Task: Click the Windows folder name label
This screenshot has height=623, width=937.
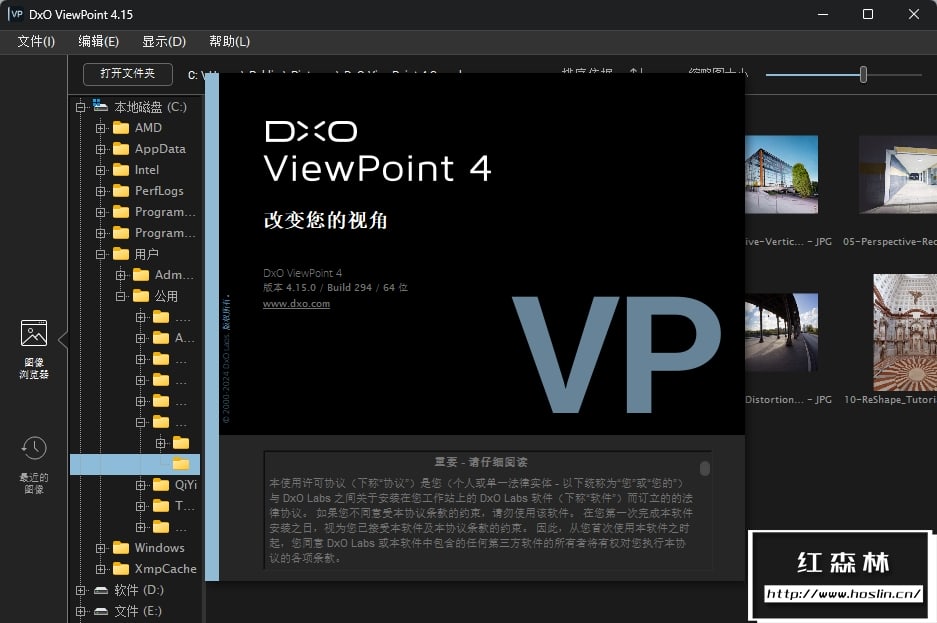Action: (160, 548)
